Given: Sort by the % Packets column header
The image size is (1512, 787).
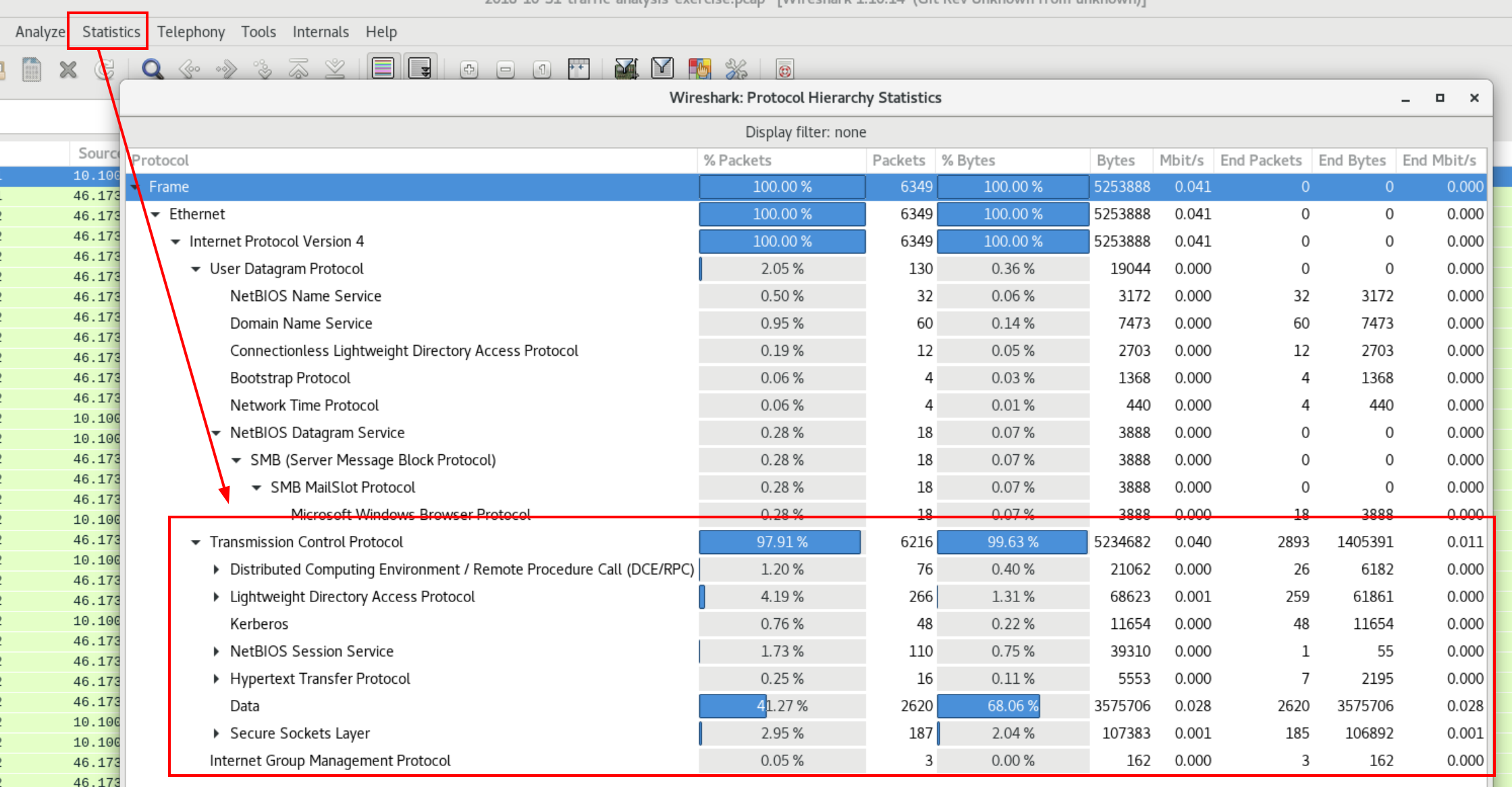Looking at the screenshot, I should [782, 161].
